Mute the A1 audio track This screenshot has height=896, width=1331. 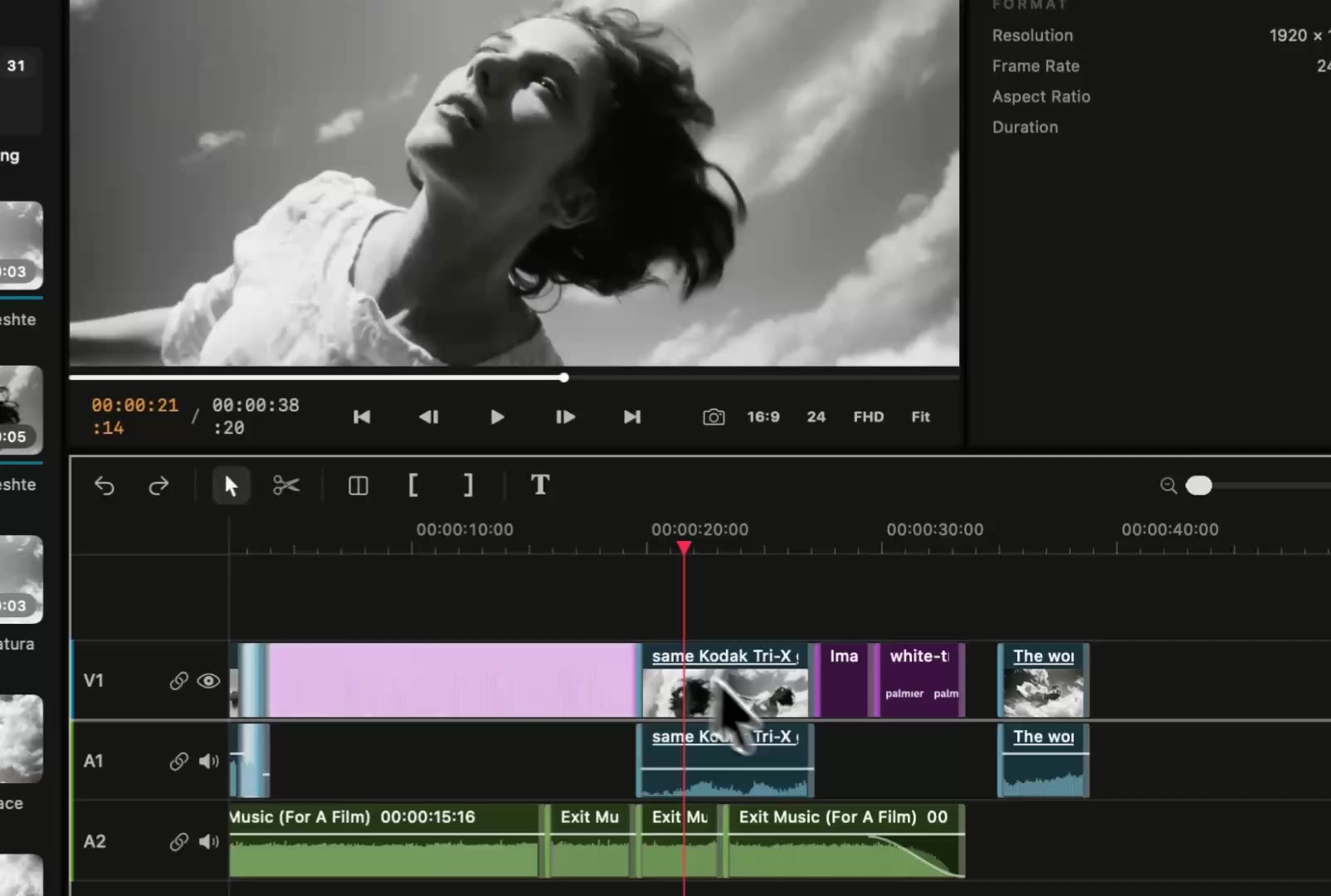pyautogui.click(x=209, y=761)
